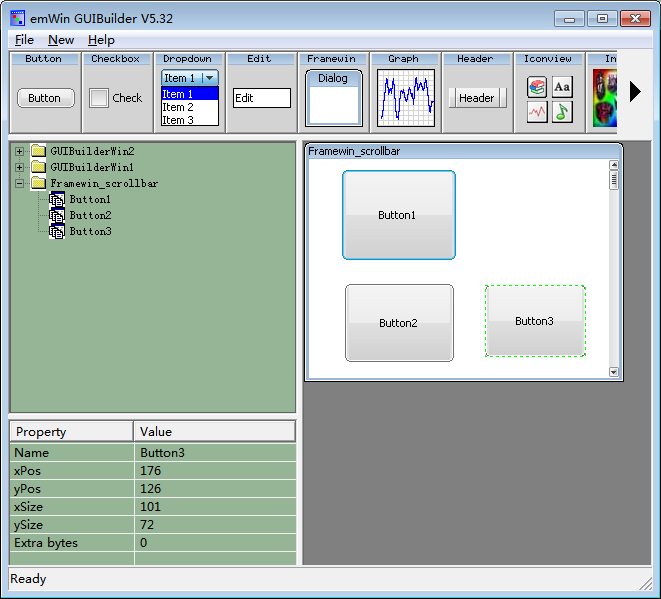
Task: Click the yPos property label
Action: coord(27,489)
